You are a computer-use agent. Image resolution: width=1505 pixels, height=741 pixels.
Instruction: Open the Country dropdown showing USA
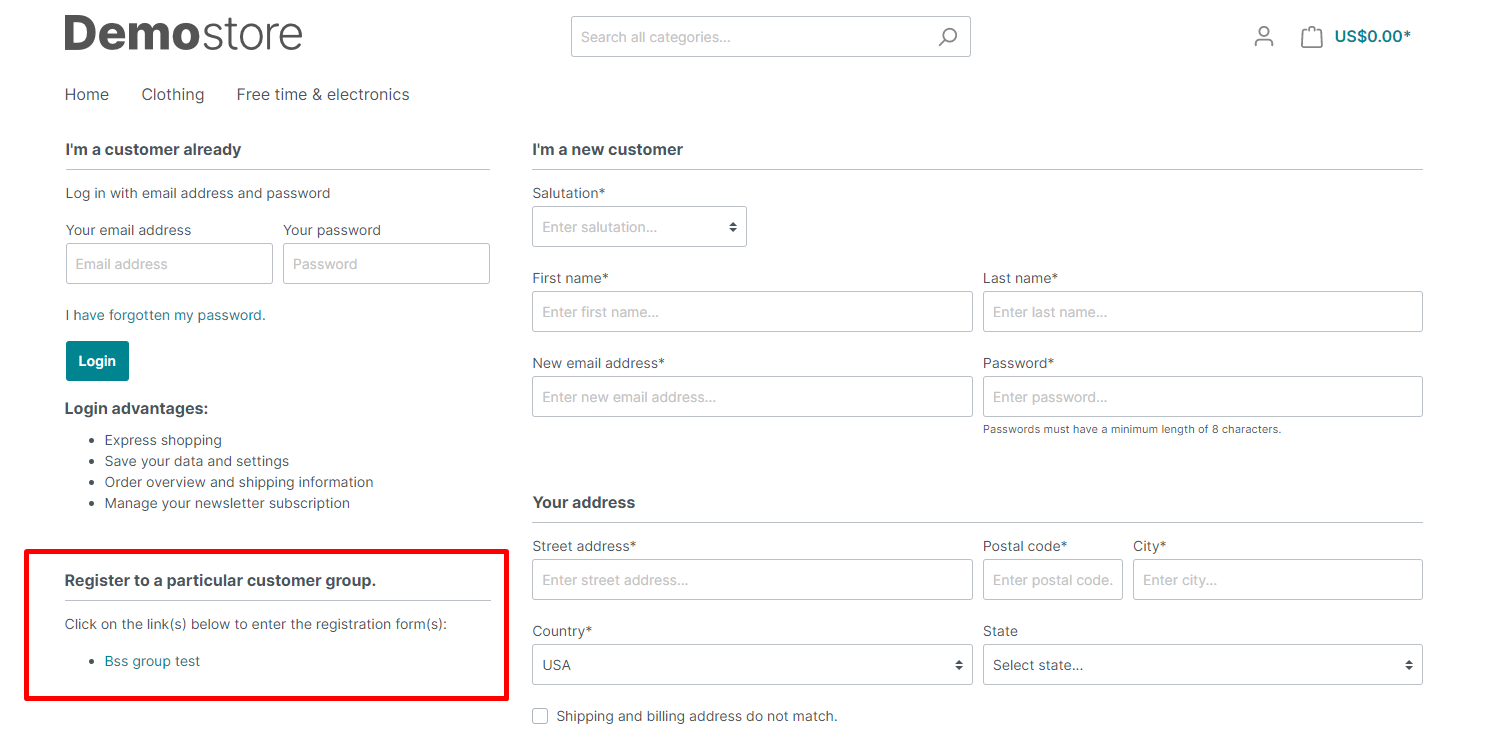(752, 665)
